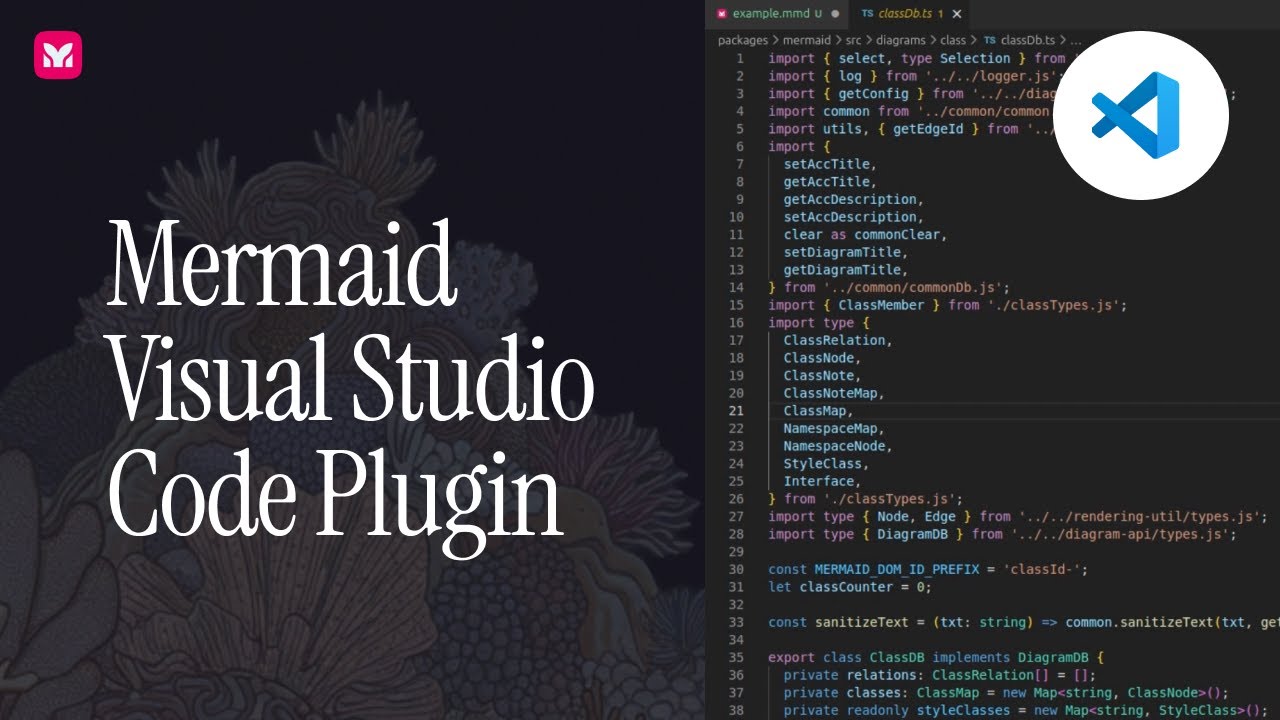Click 'NamespaceNode,' in the code
The width and height of the screenshot is (1280, 720).
pos(838,446)
